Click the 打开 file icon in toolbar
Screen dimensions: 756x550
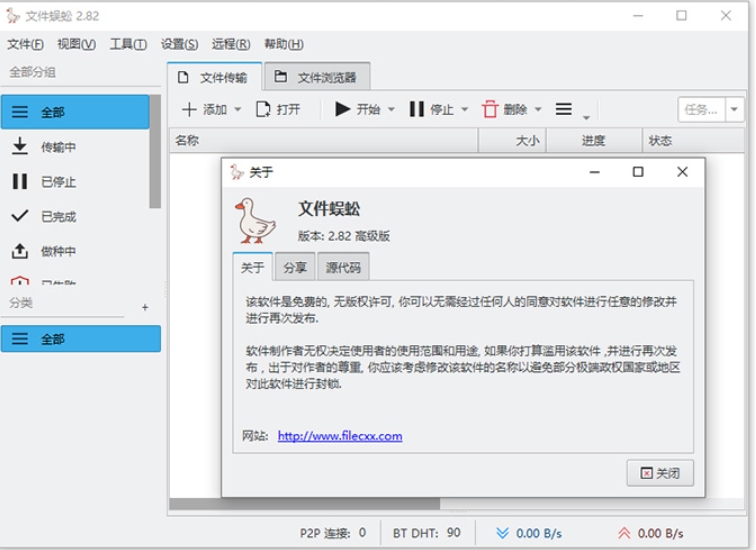pos(263,109)
